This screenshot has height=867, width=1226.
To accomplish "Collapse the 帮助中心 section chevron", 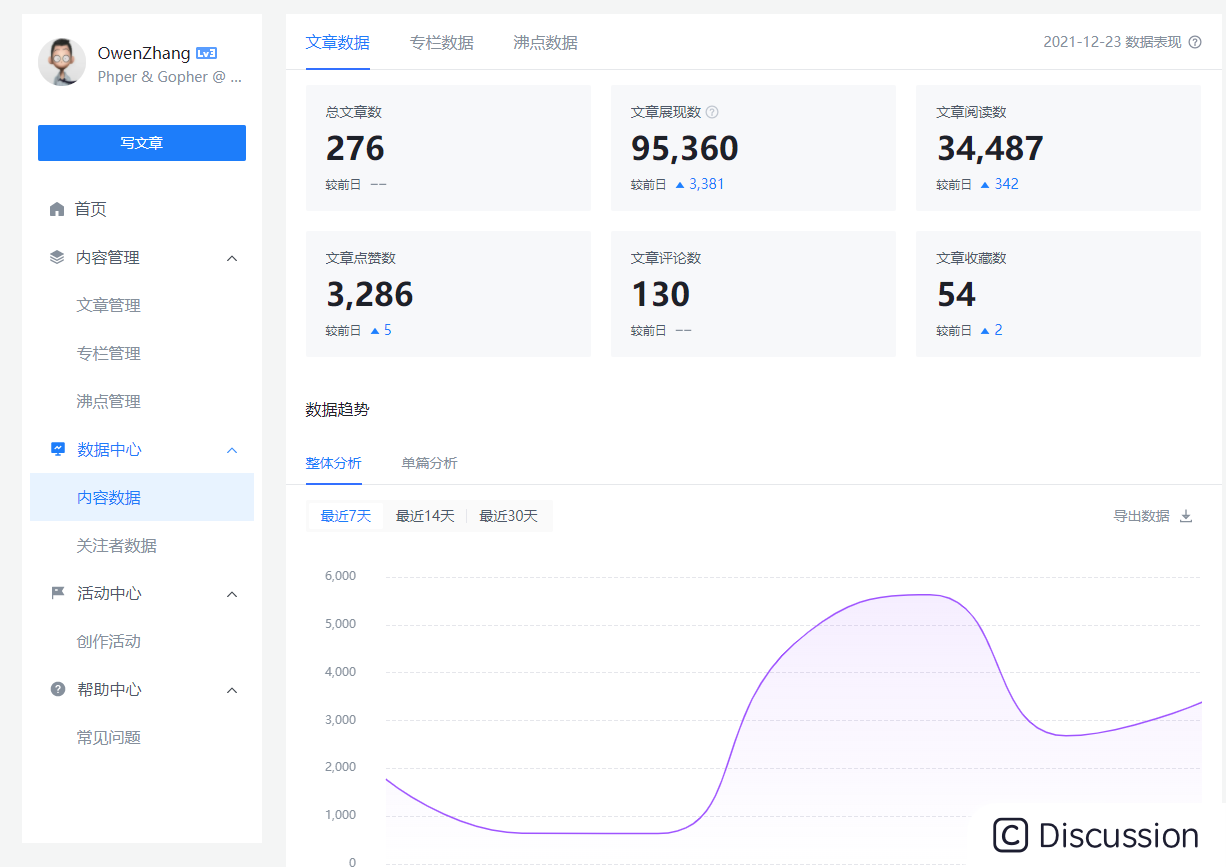I will click(232, 690).
